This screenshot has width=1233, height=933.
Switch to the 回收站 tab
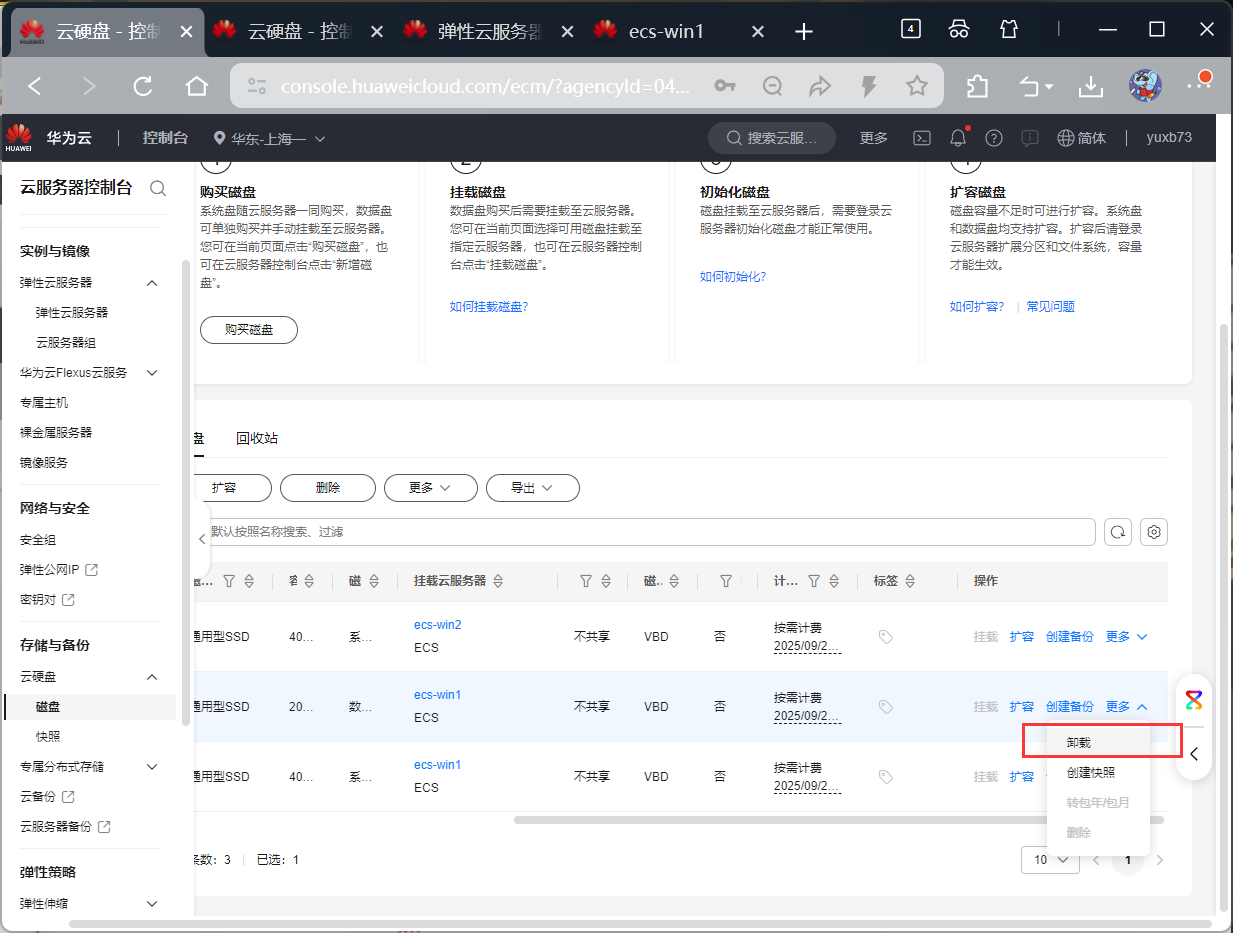coord(257,438)
